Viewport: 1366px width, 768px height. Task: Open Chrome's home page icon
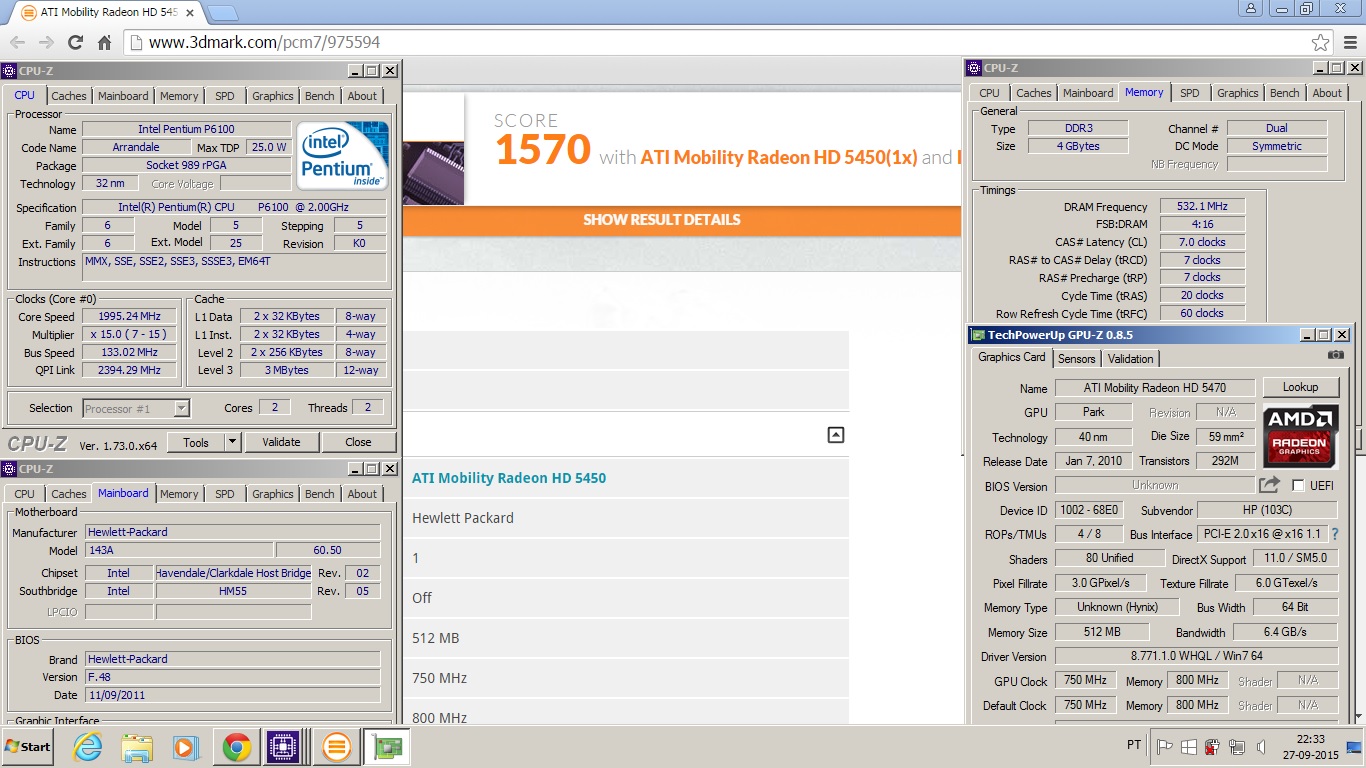coord(104,42)
